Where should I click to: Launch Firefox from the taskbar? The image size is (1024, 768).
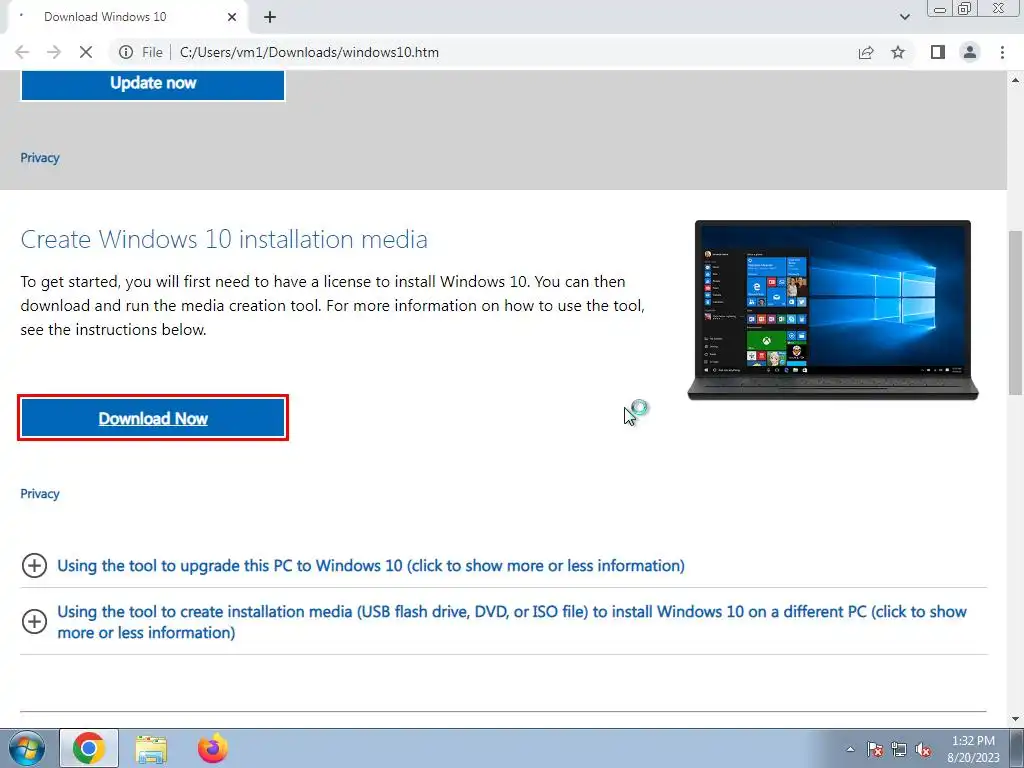tap(213, 748)
